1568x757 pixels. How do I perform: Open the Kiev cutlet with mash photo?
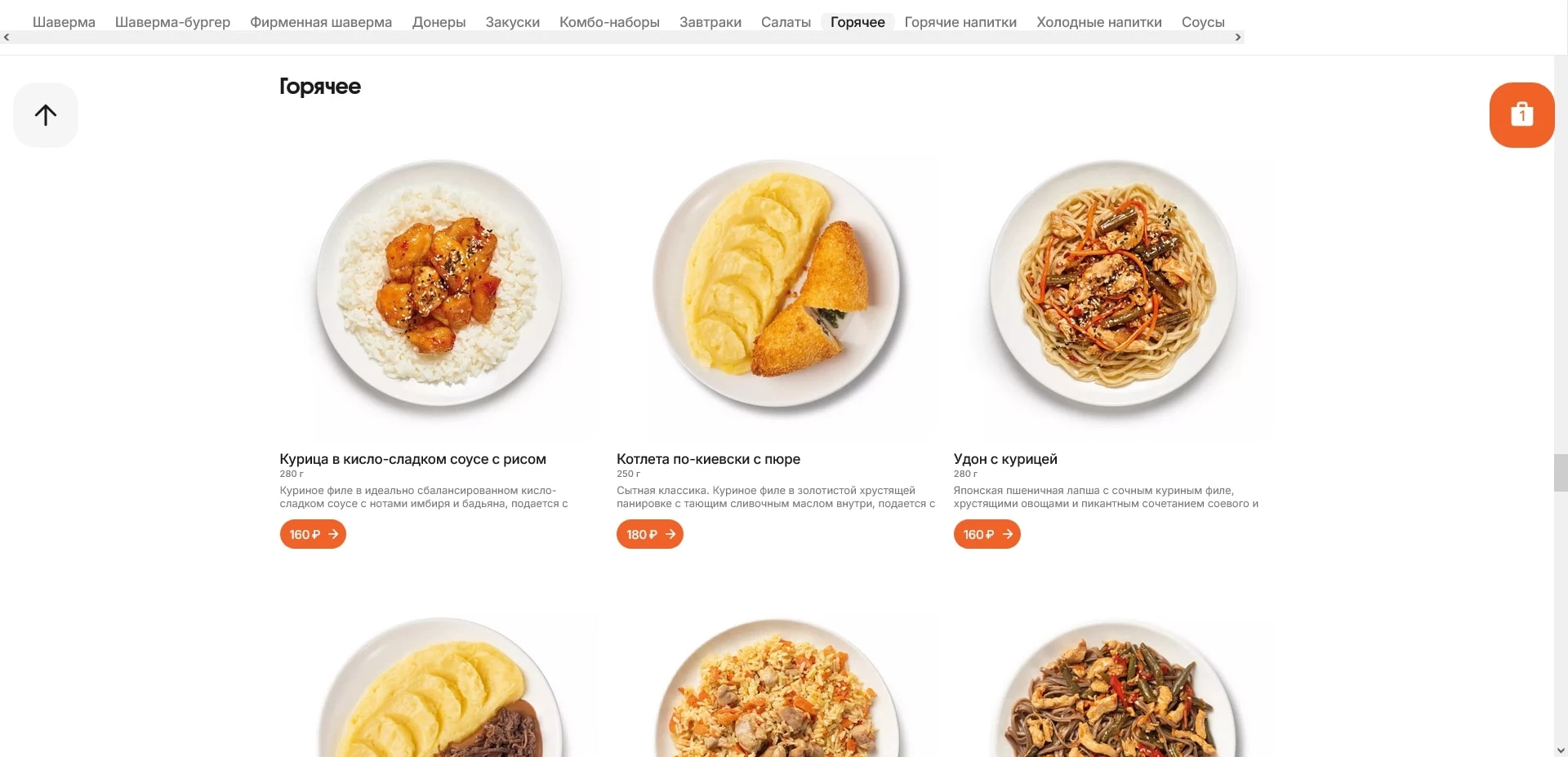point(776,283)
